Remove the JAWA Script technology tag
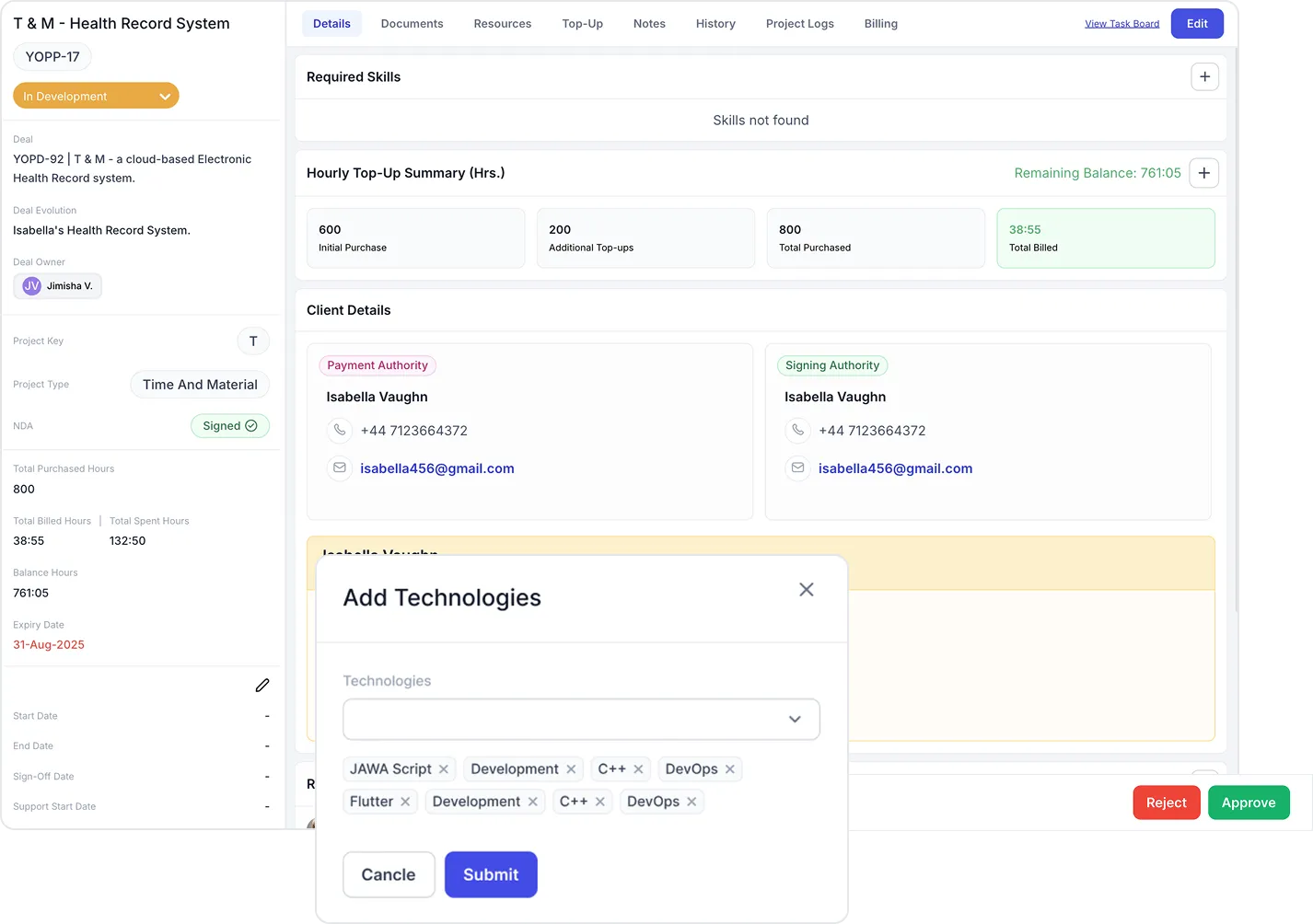This screenshot has width=1313, height=924. pos(444,768)
